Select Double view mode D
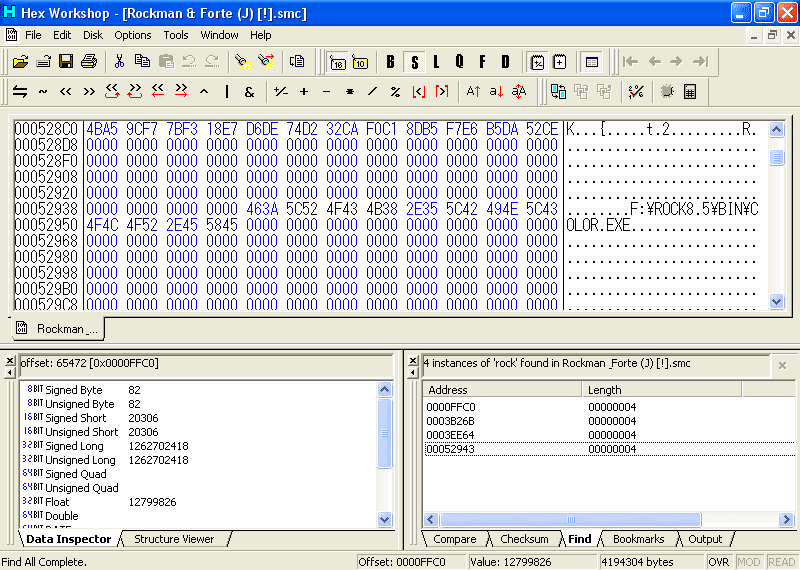 [505, 62]
